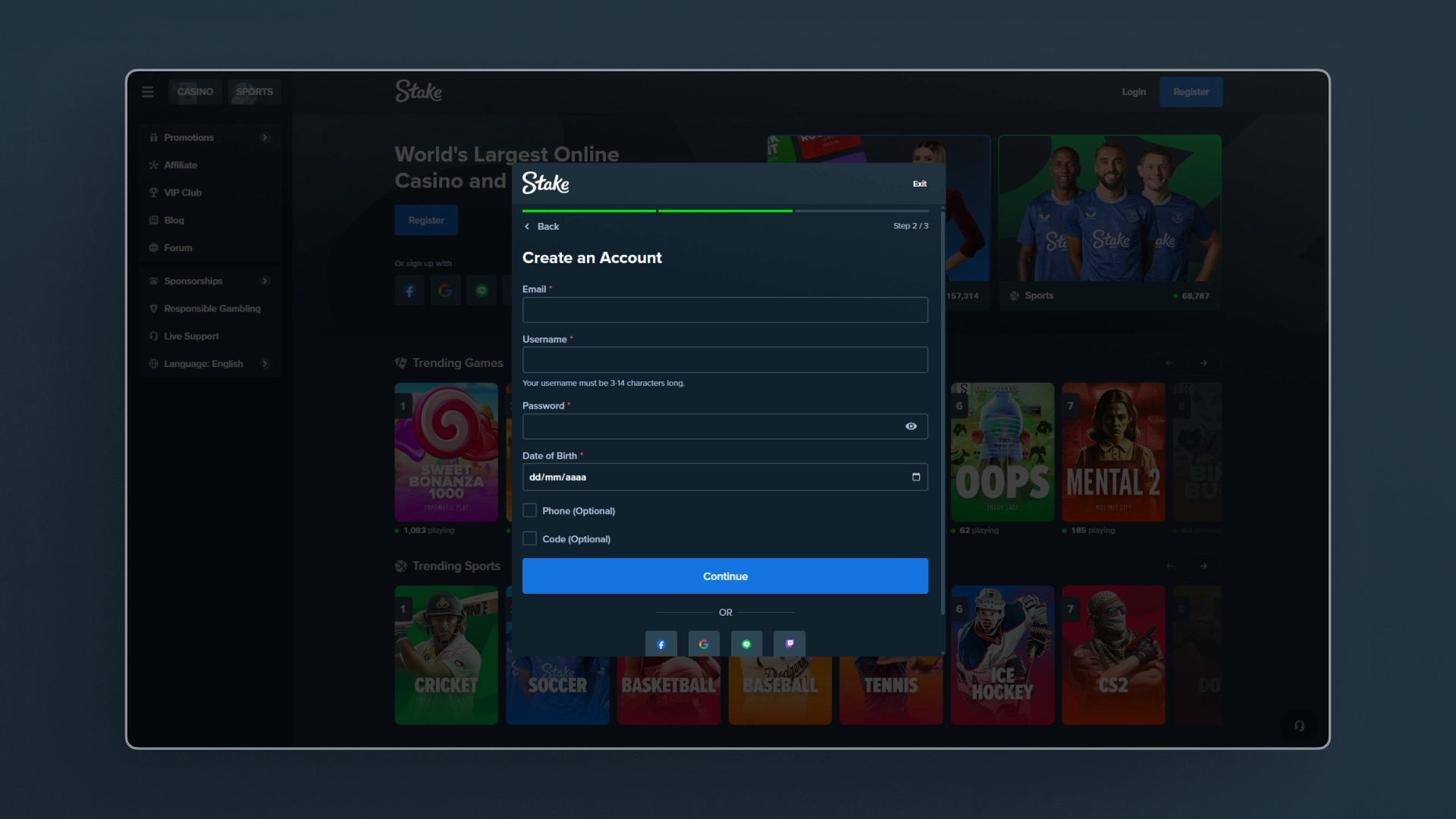Toggle password visibility eye icon

coord(911,426)
